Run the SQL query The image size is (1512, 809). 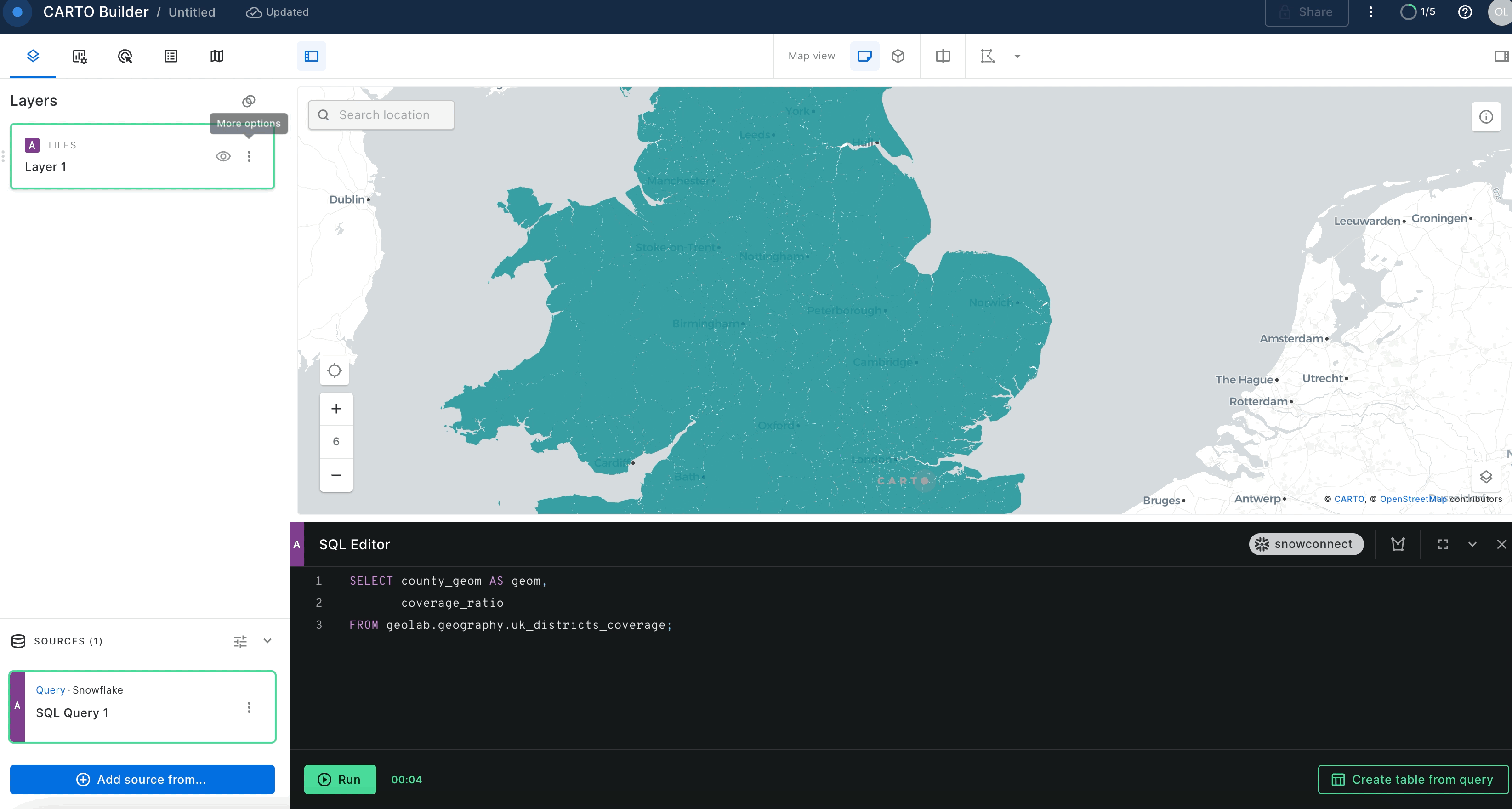click(x=340, y=779)
